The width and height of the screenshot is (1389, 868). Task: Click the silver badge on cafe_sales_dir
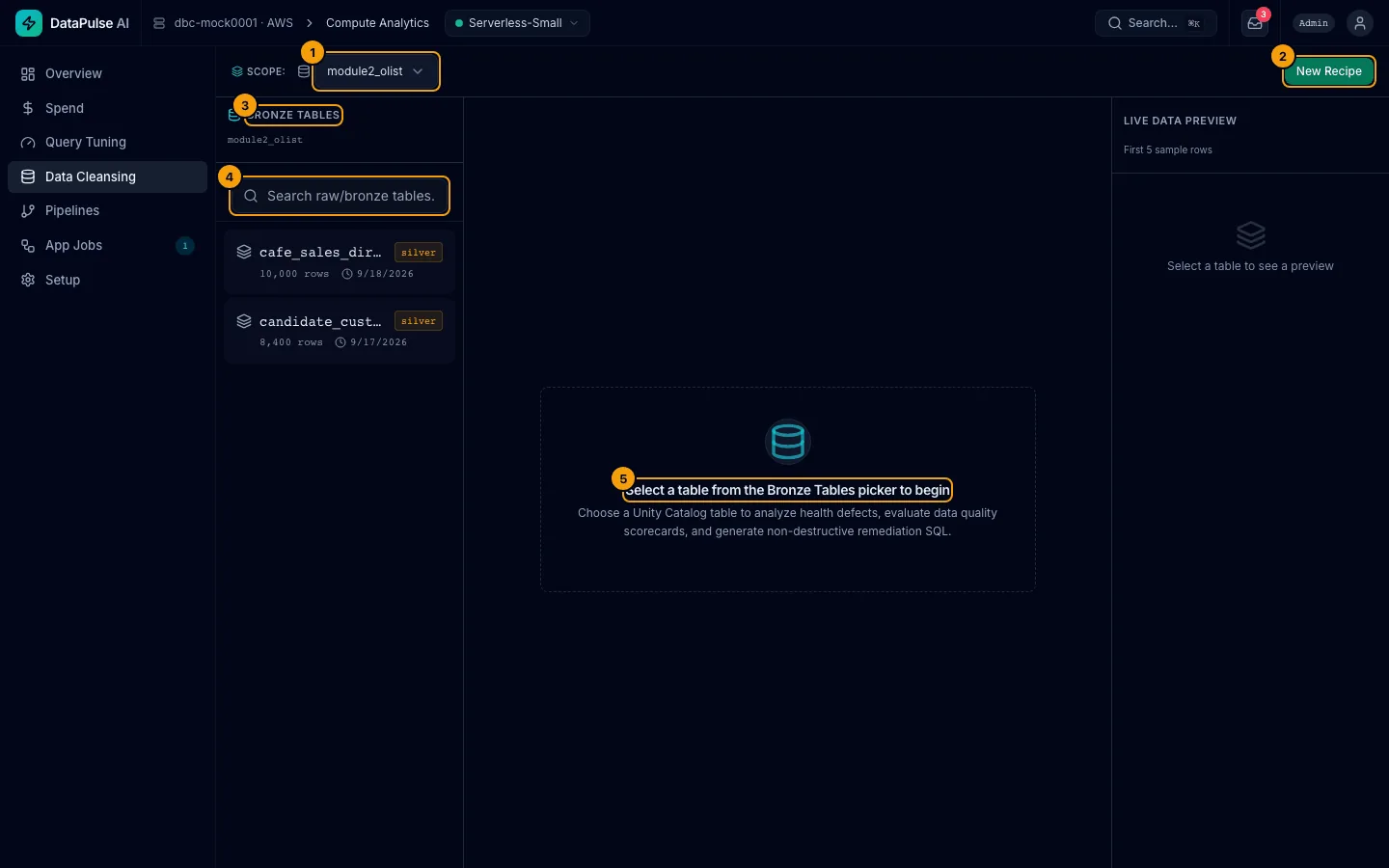(x=419, y=253)
